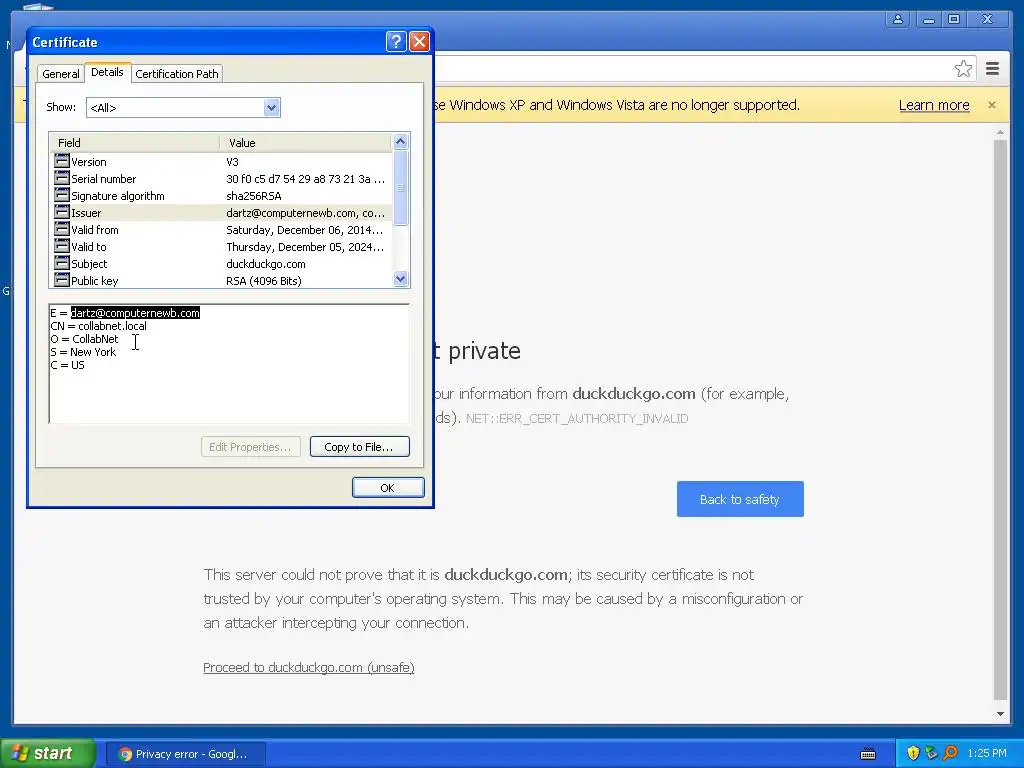This screenshot has width=1024, height=768.
Task: Click the Certificate dialog help question-mark icon
Action: (396, 42)
